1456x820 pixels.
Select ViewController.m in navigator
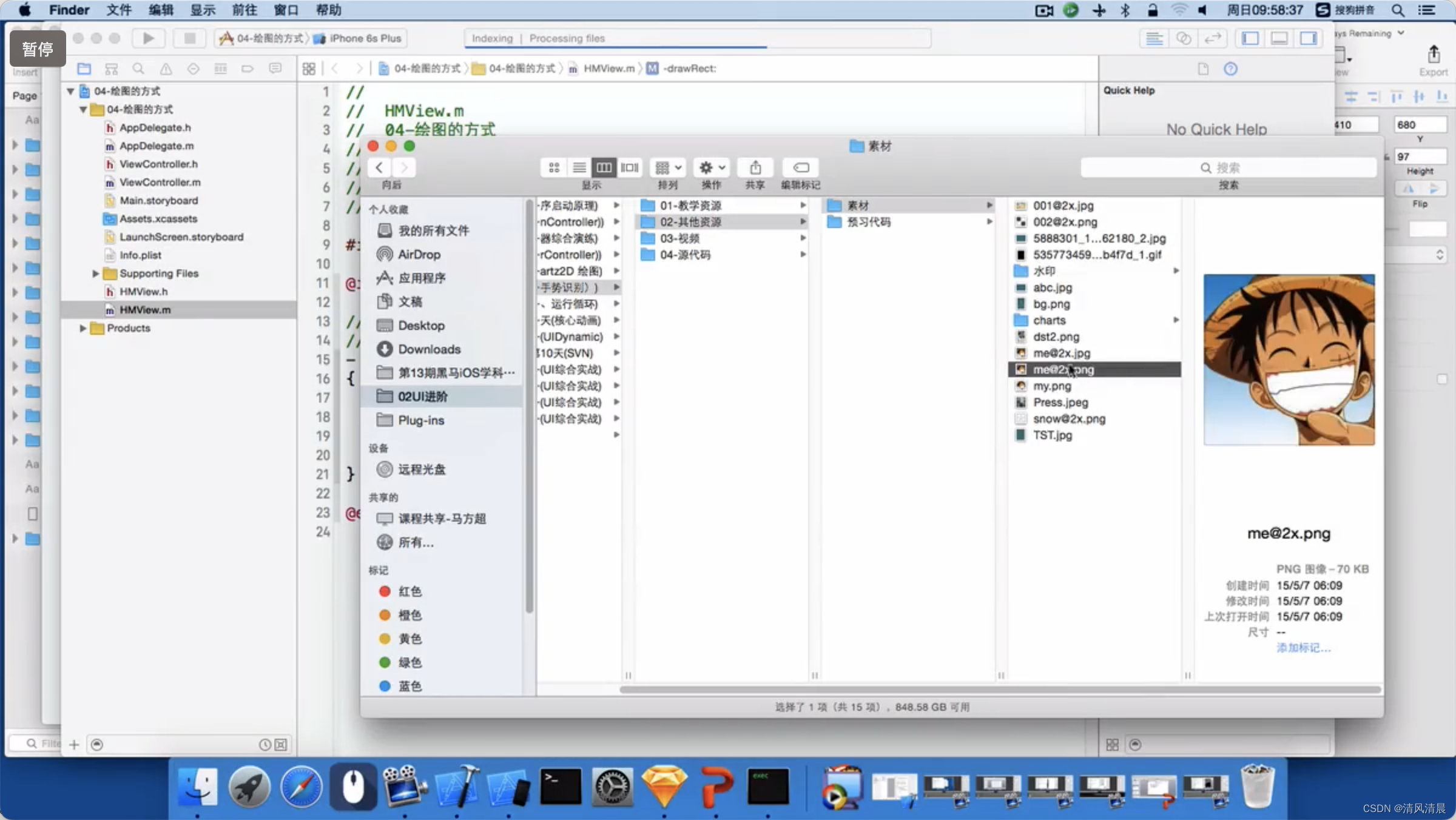point(160,182)
